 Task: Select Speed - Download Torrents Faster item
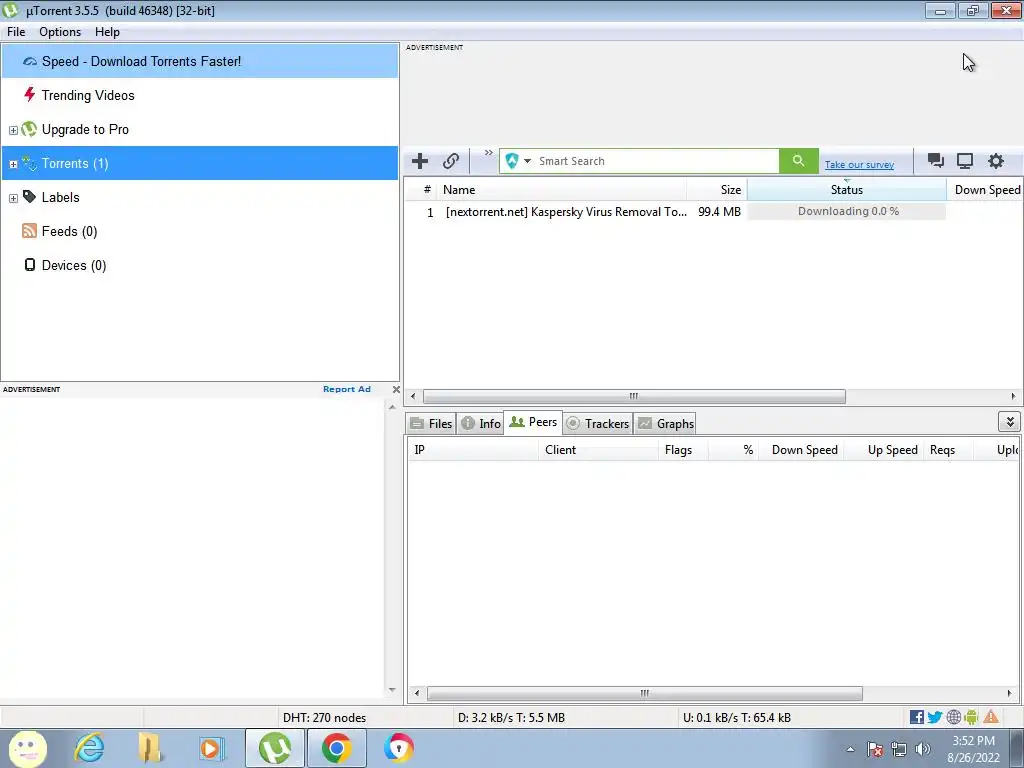(200, 61)
